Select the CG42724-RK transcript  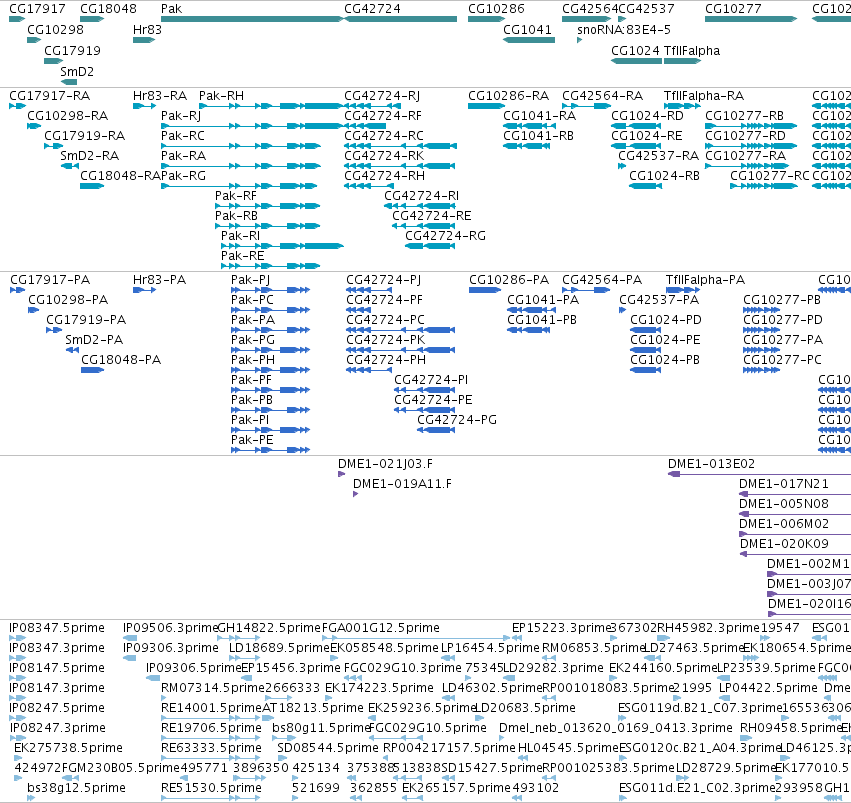coord(400,166)
